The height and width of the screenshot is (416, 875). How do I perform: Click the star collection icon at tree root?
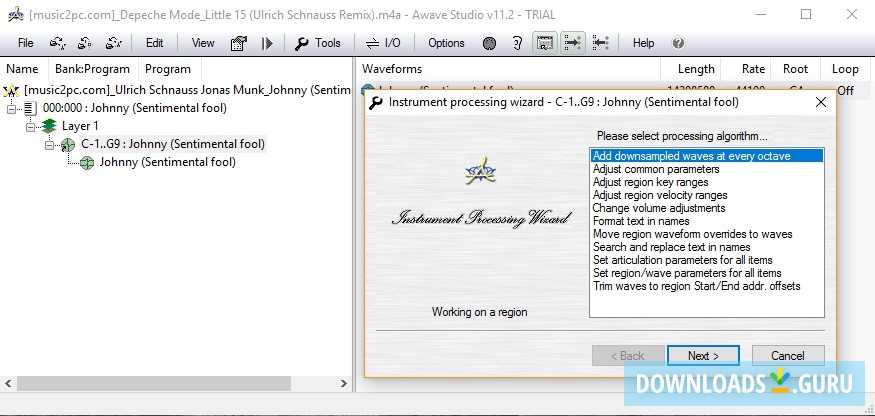click(x=11, y=90)
